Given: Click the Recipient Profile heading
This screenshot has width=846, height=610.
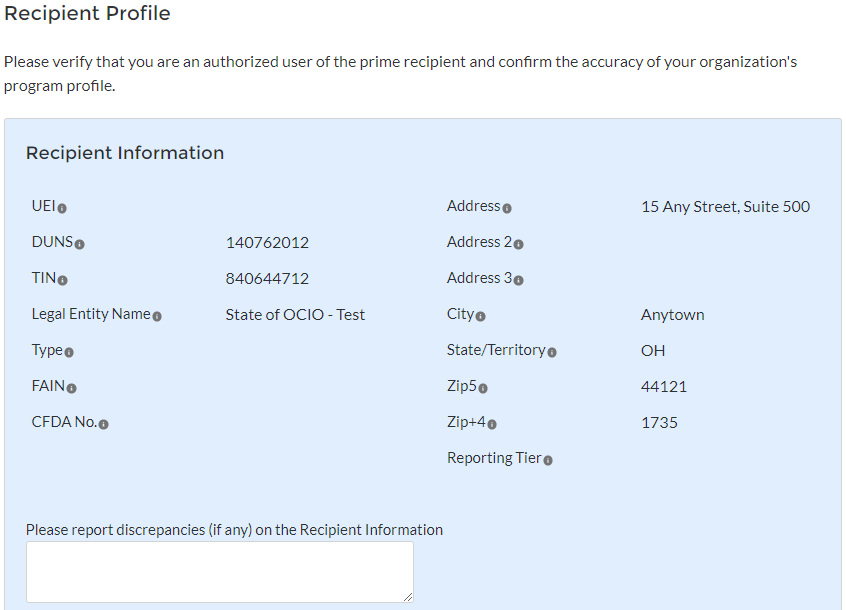Looking at the screenshot, I should [88, 14].
